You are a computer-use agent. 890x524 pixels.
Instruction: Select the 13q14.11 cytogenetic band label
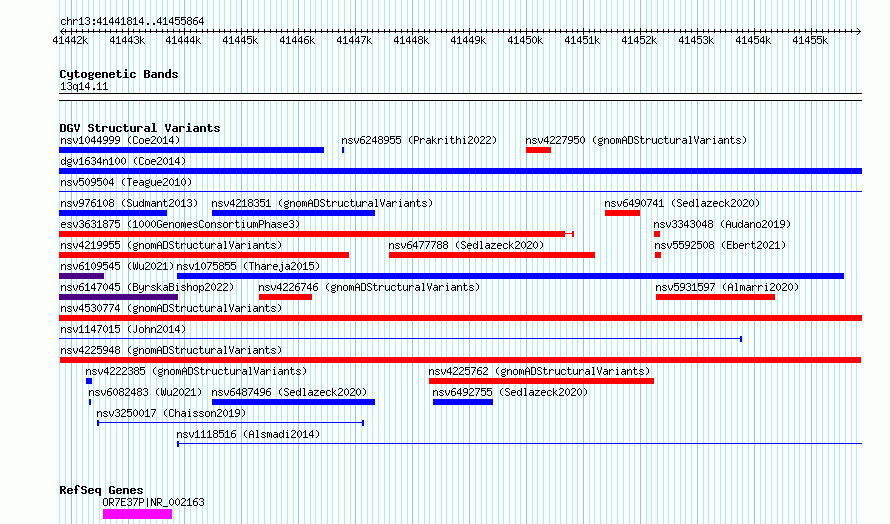point(84,86)
